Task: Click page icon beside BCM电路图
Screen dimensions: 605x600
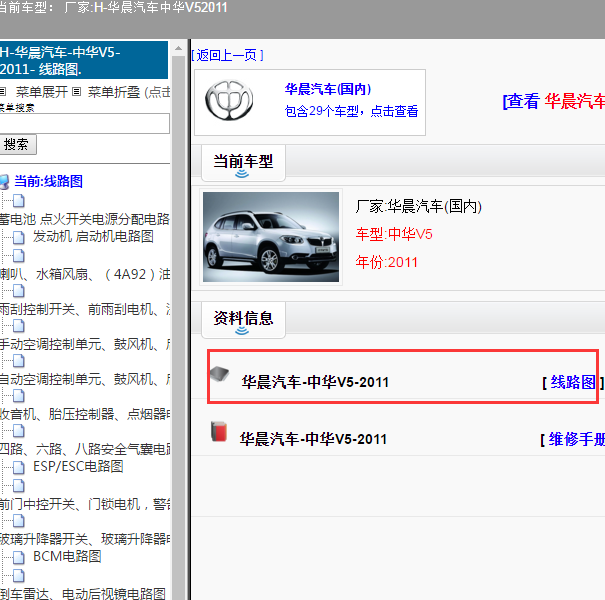Action: tap(19, 558)
